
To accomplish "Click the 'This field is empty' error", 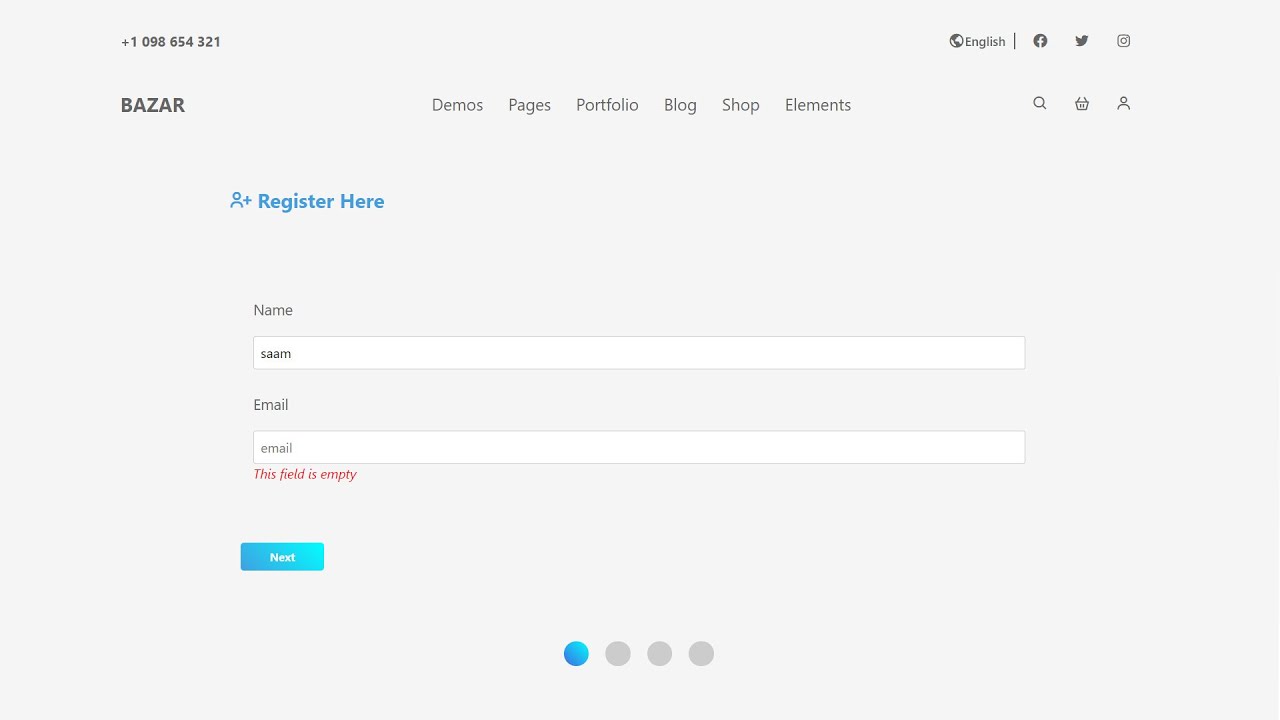I will click(305, 474).
